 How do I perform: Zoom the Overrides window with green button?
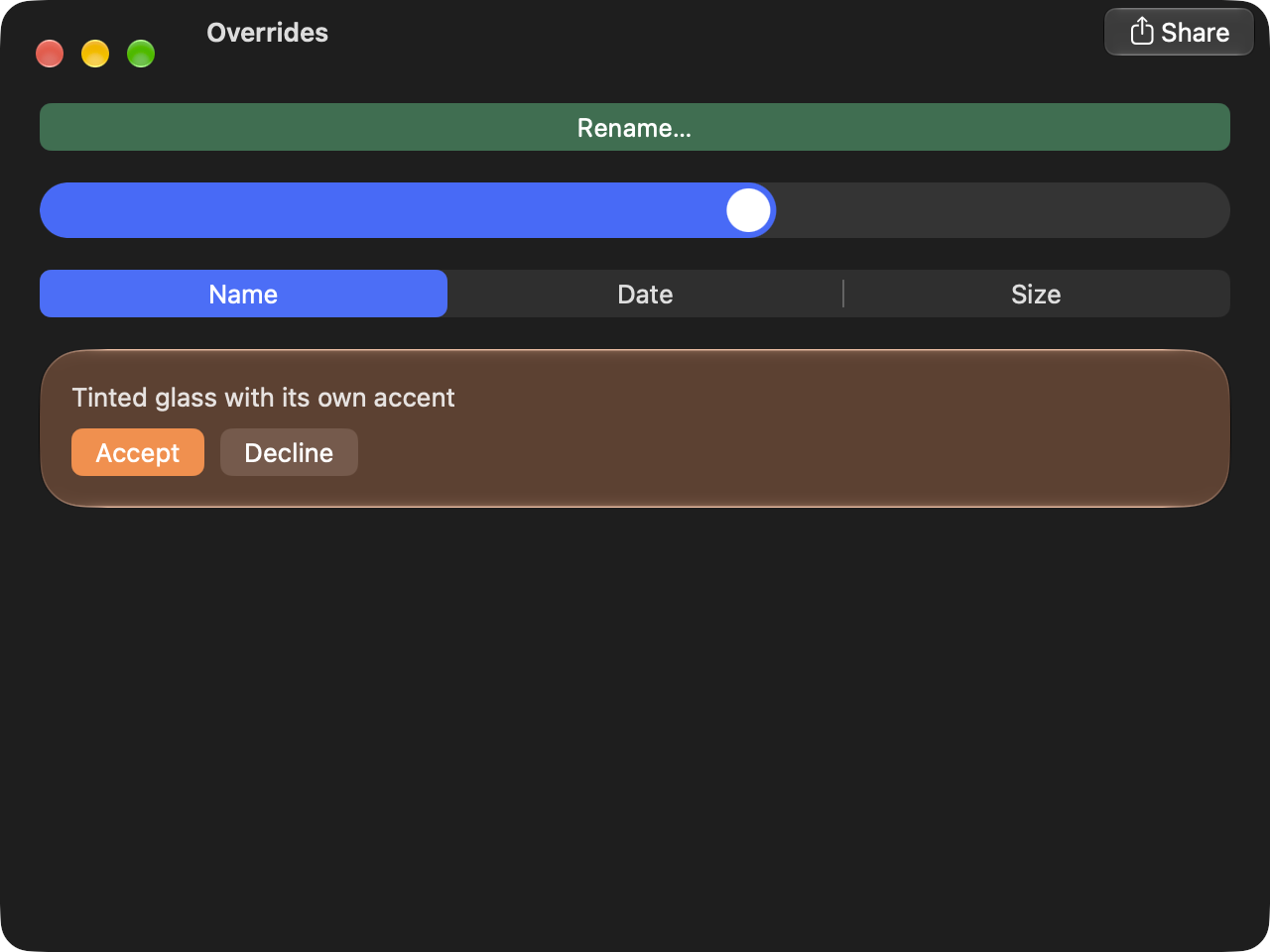[141, 54]
